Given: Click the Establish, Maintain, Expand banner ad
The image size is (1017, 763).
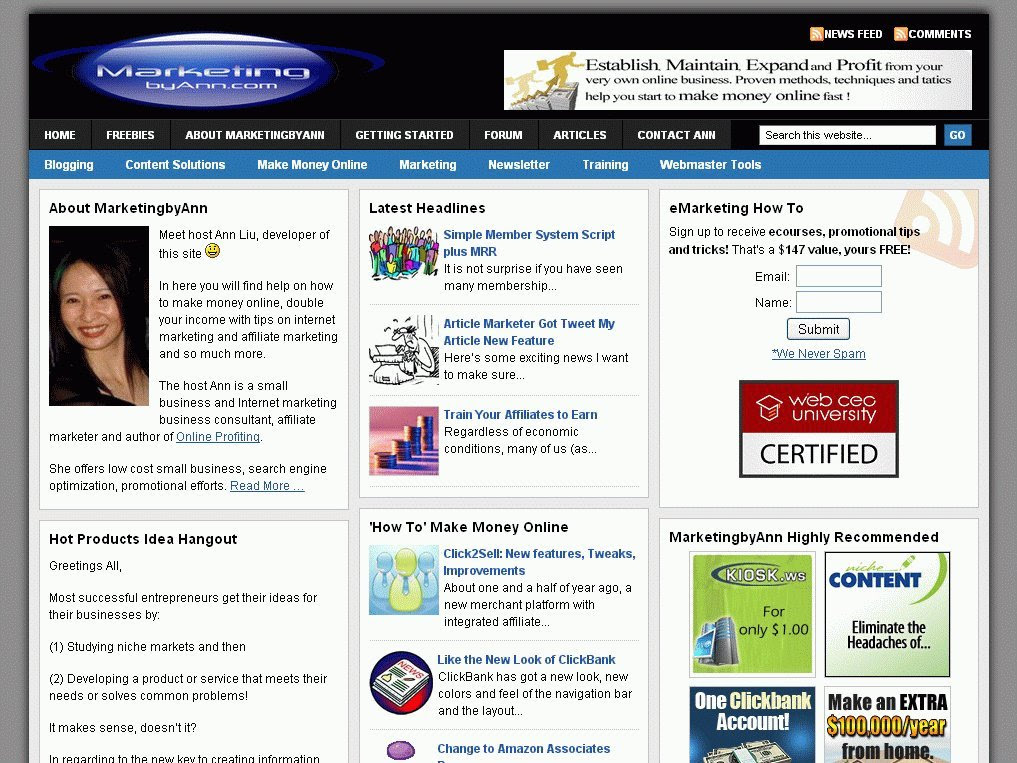Looking at the screenshot, I should [x=737, y=80].
